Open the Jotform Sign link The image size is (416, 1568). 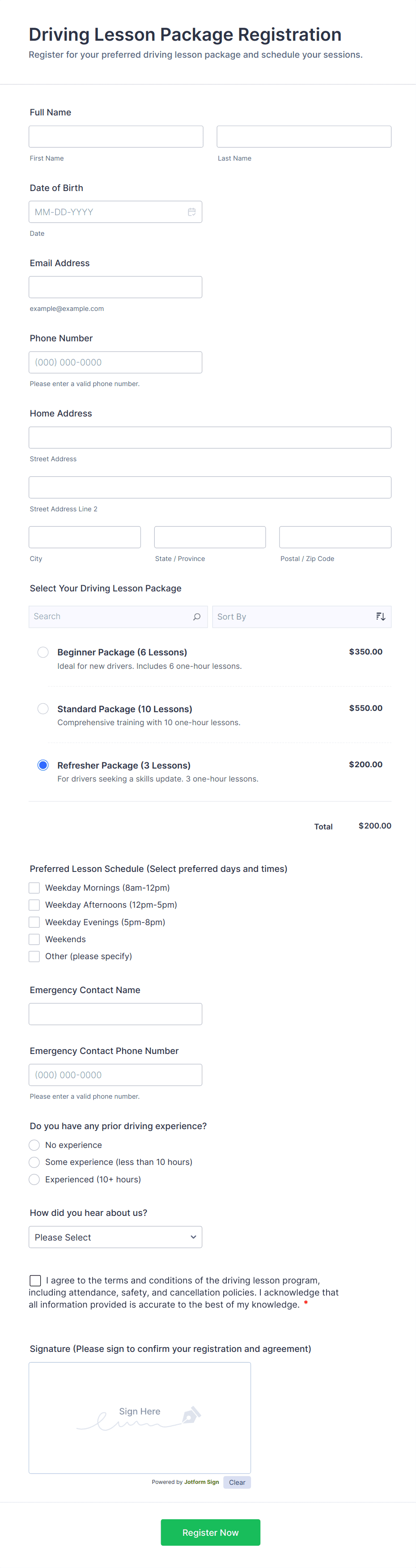[201, 1482]
